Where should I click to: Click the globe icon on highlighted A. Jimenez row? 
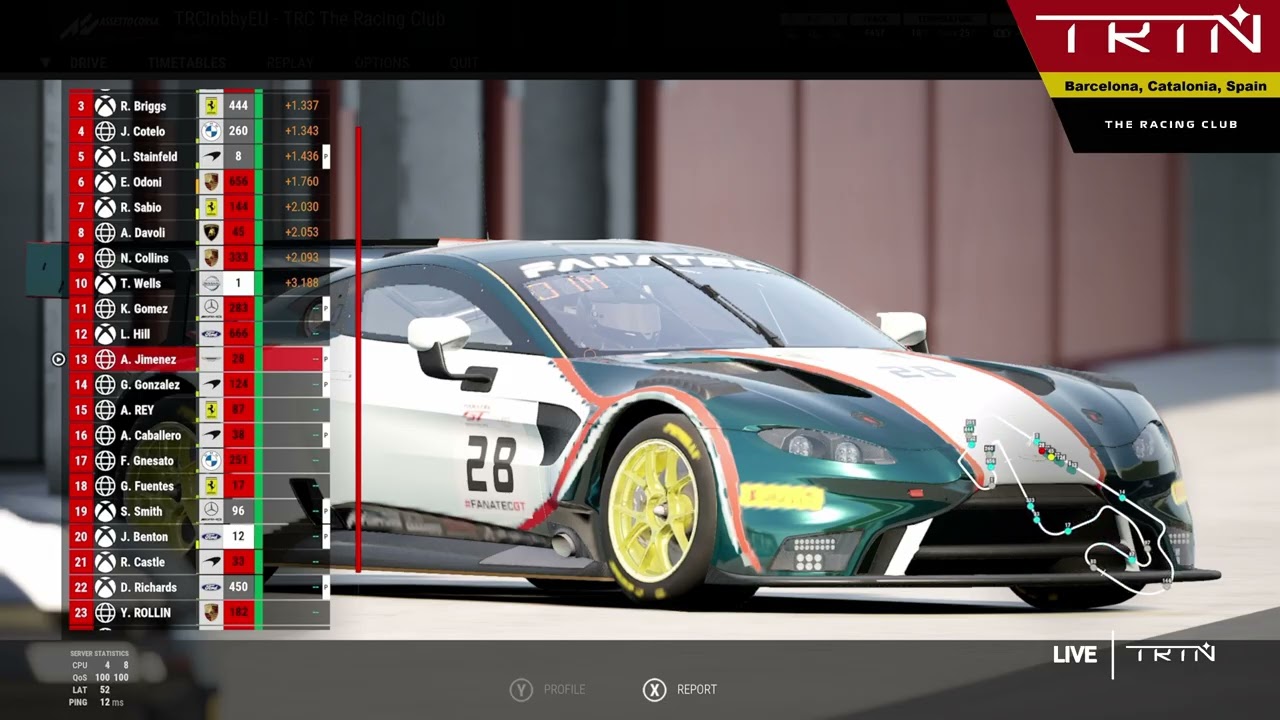point(105,360)
